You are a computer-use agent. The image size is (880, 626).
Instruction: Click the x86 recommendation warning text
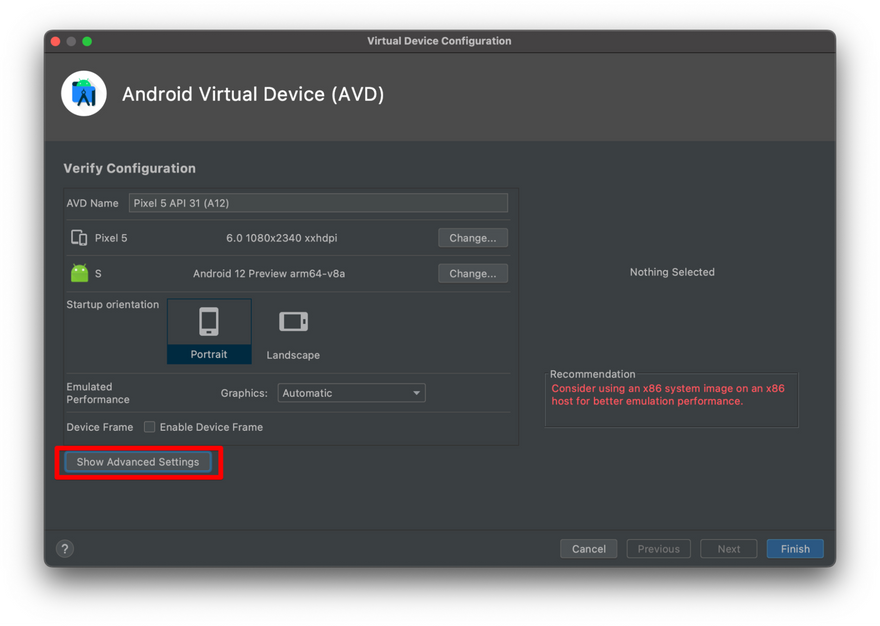pos(668,395)
